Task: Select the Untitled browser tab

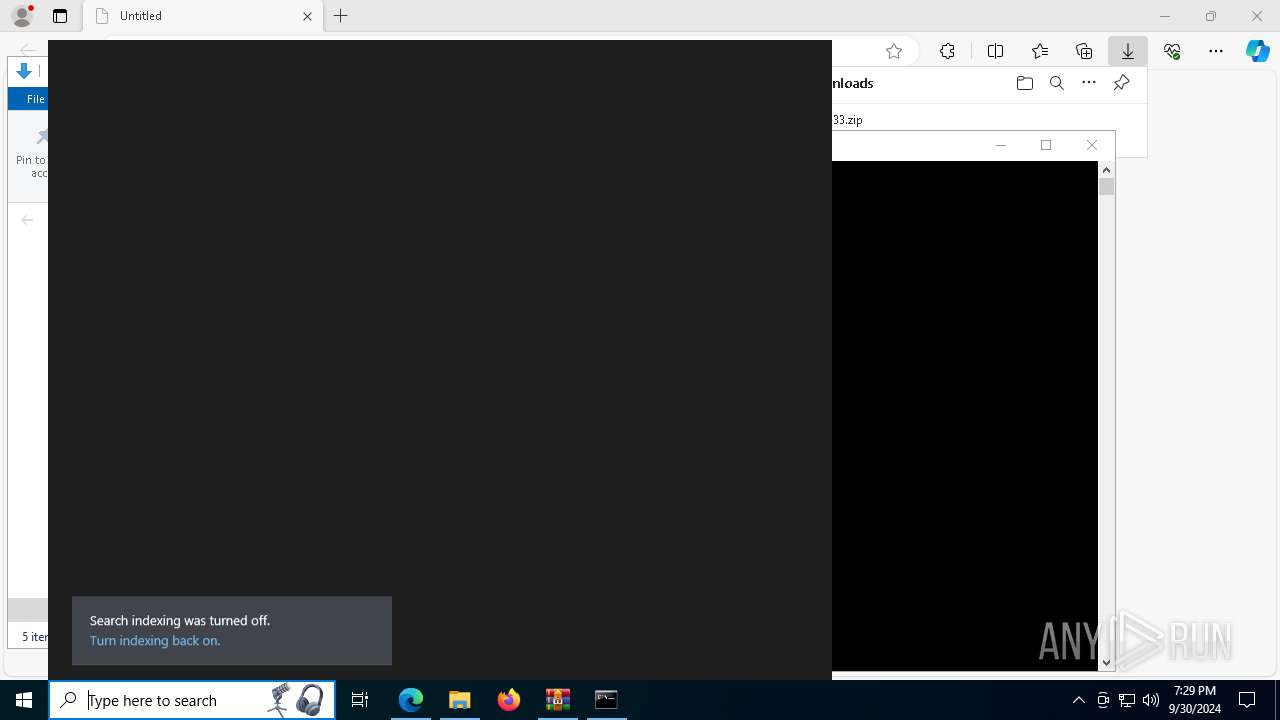Action: tap(203, 16)
